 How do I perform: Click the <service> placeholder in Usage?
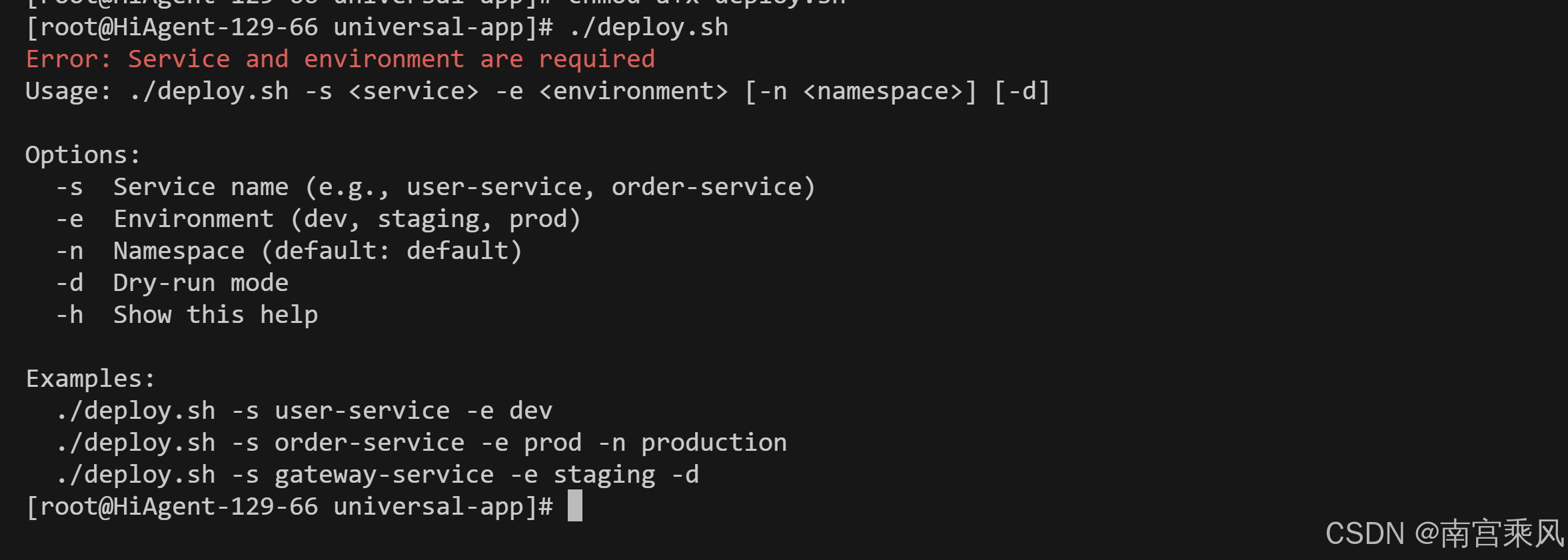tap(414, 91)
